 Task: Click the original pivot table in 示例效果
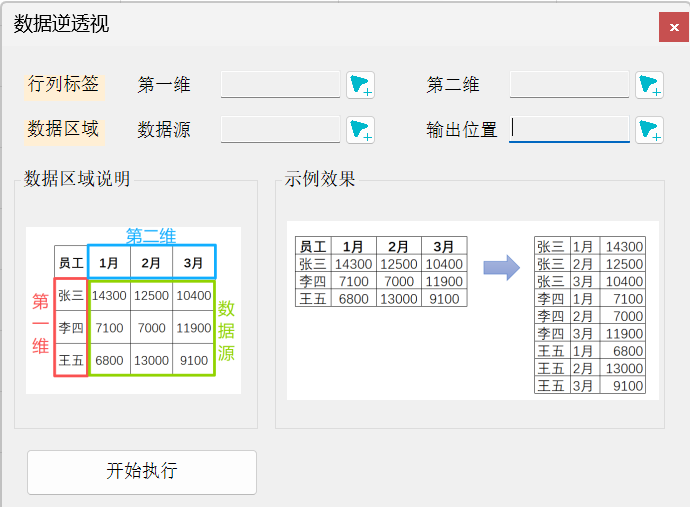pos(381,272)
